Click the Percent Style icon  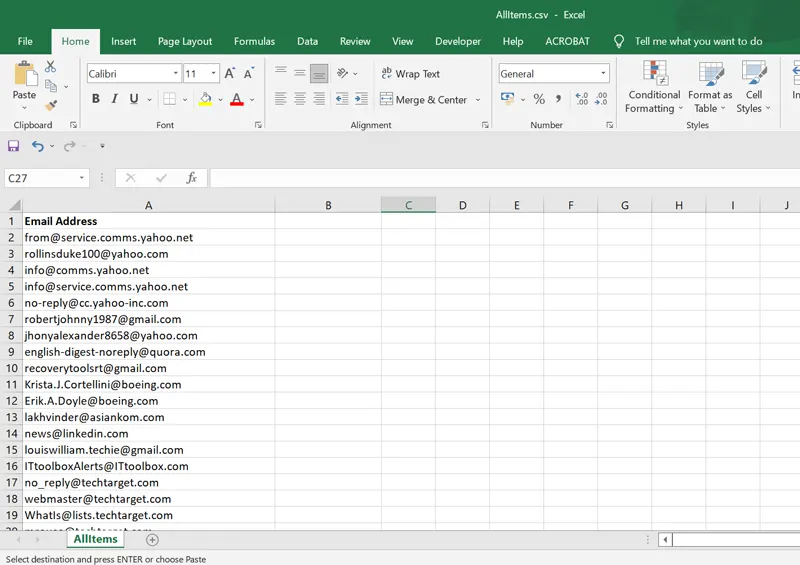point(539,99)
